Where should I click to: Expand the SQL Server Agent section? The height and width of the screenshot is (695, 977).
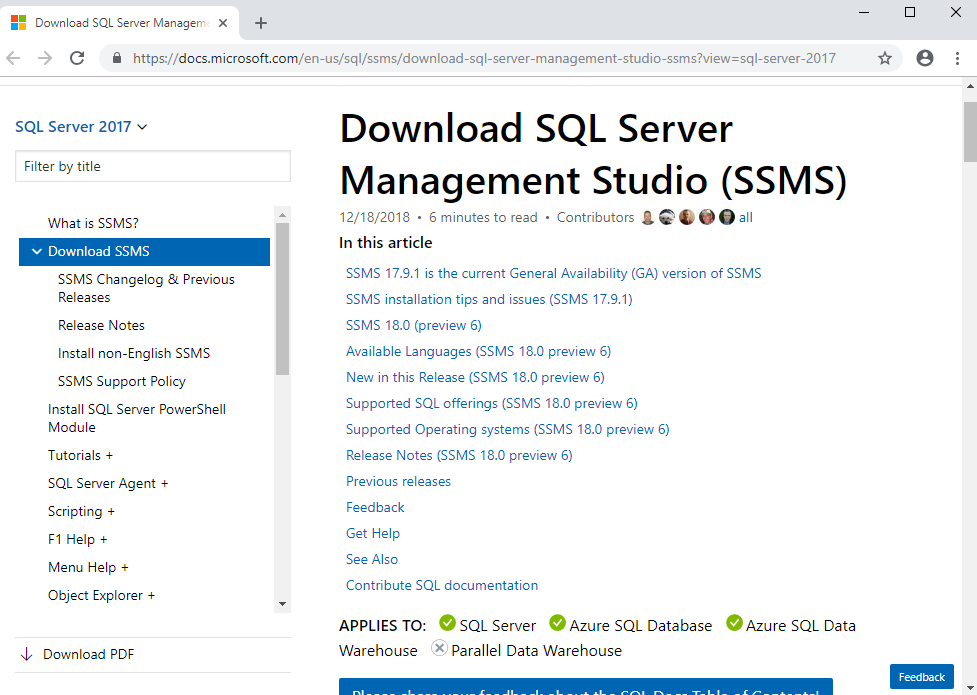108,484
